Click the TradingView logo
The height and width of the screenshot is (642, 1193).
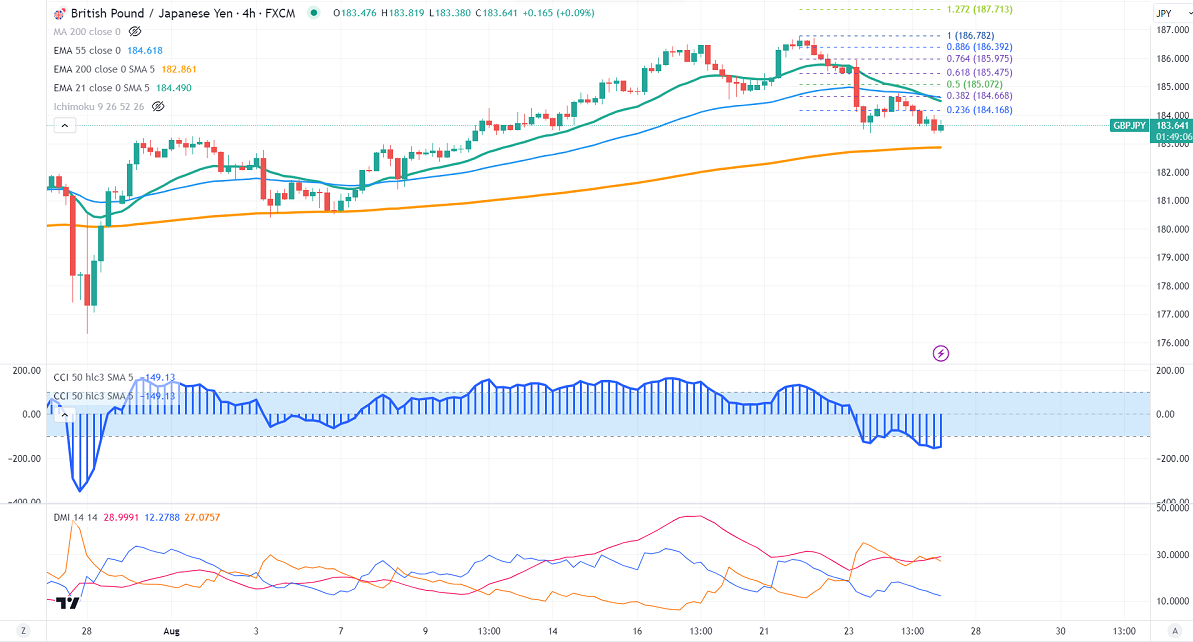[68, 603]
